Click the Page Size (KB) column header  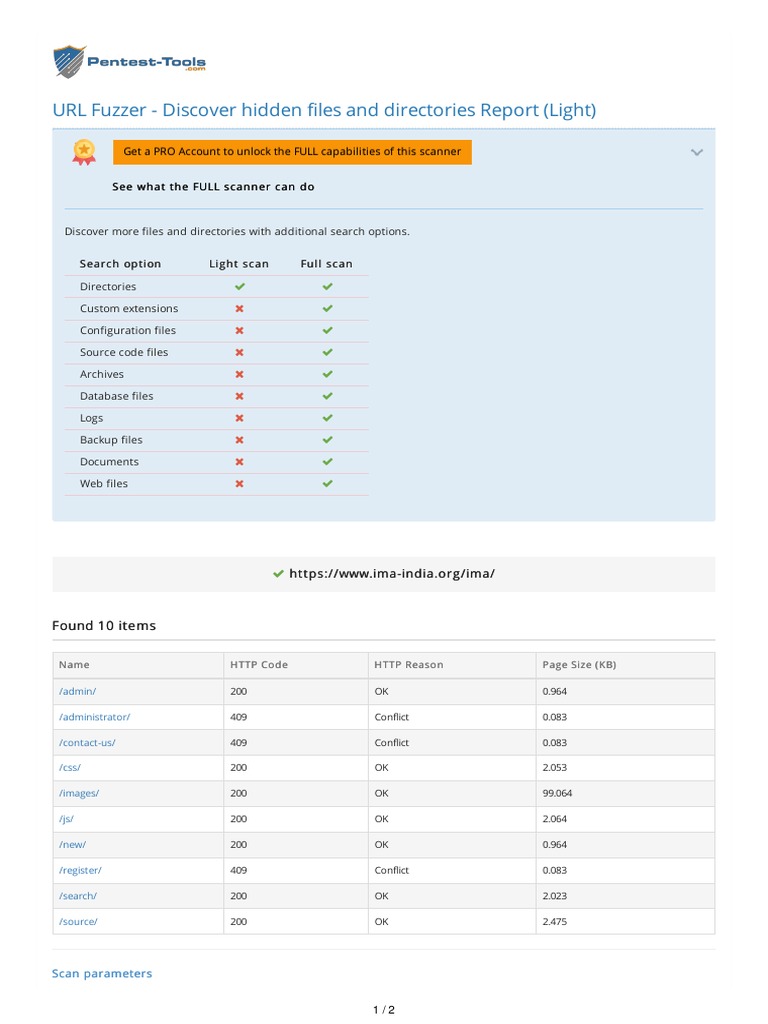(x=579, y=665)
